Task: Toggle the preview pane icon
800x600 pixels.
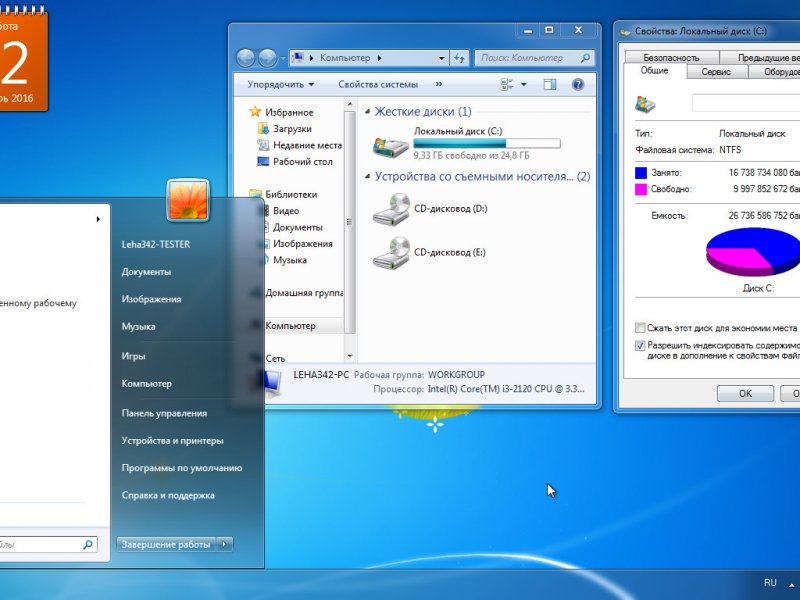Action: pos(549,85)
